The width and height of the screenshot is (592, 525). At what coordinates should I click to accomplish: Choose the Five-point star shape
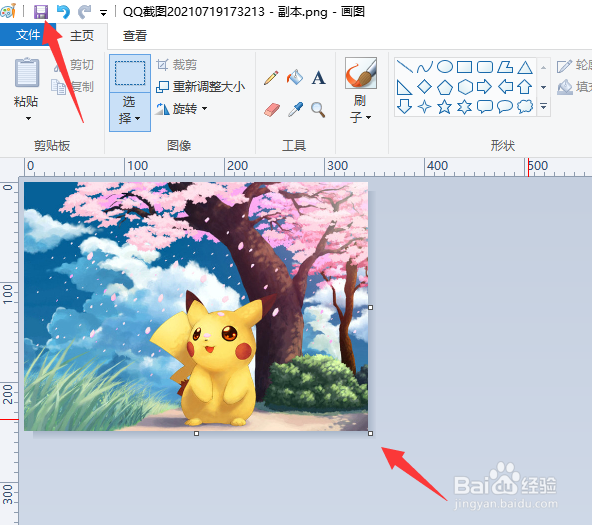point(444,107)
